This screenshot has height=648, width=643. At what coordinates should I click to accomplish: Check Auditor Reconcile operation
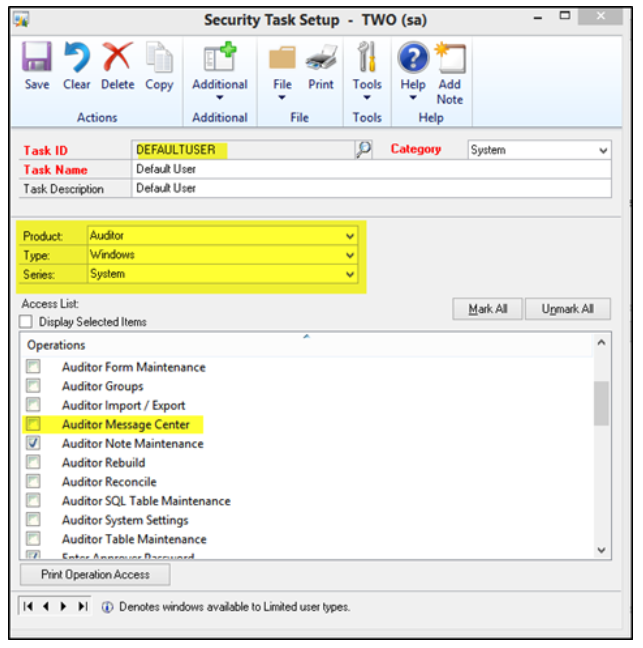(x=33, y=481)
